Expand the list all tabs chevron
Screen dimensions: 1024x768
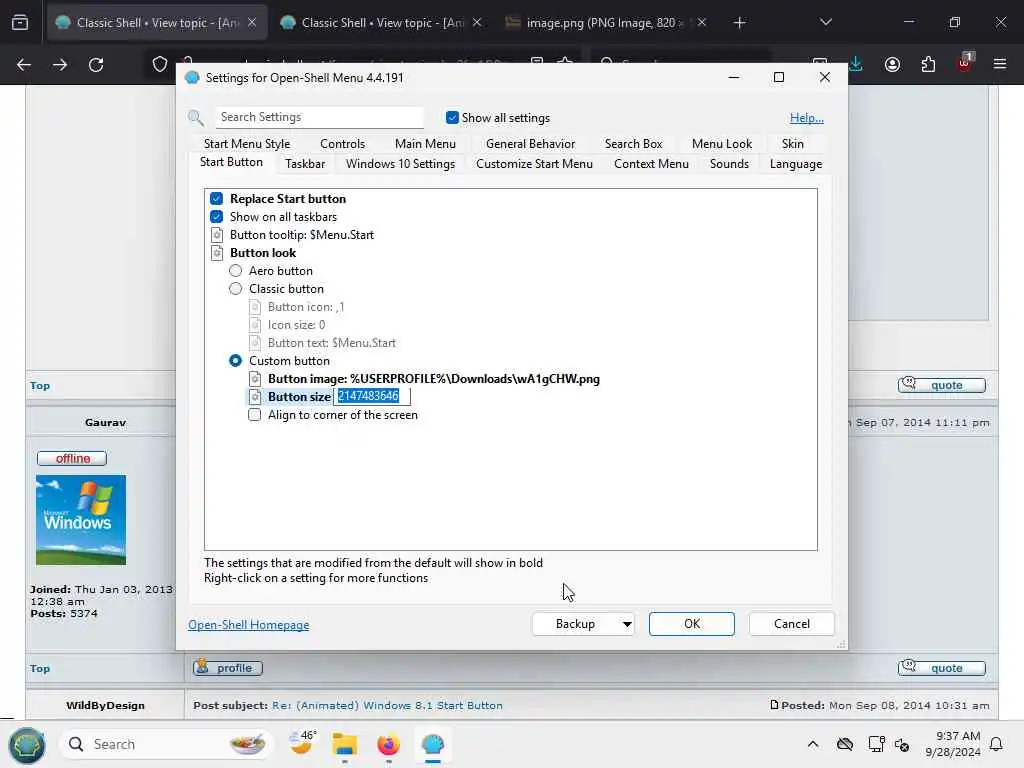click(x=825, y=22)
